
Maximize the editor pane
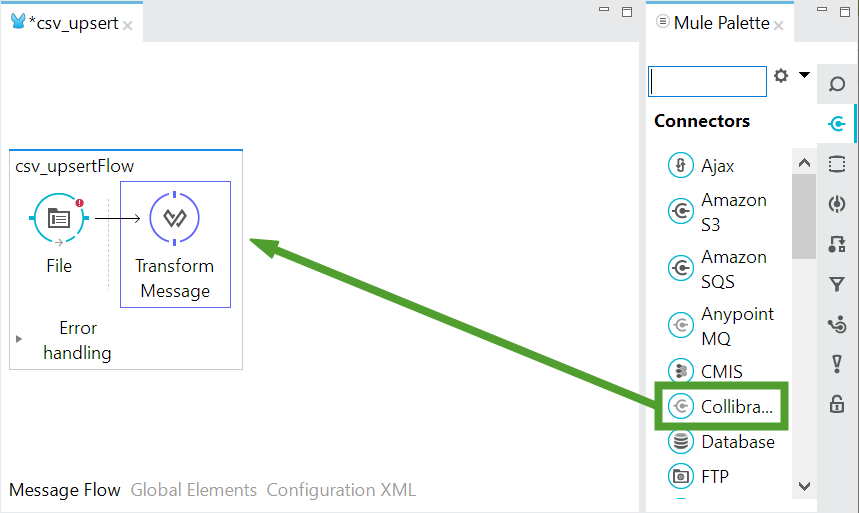627,12
